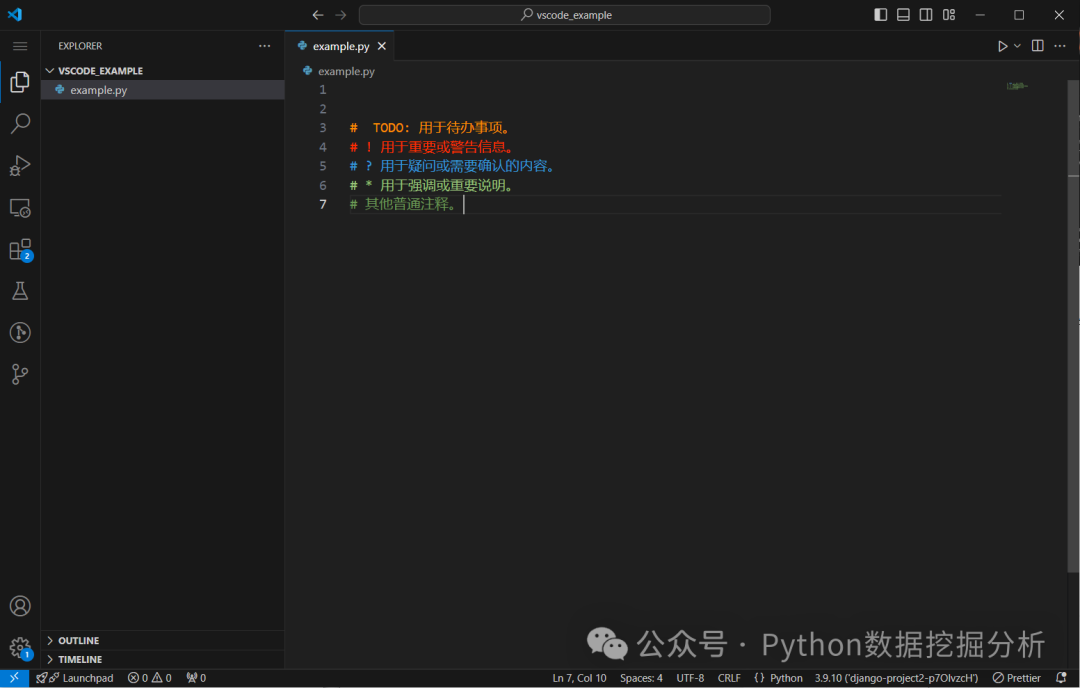Switch to the example.py editor tab

click(341, 46)
